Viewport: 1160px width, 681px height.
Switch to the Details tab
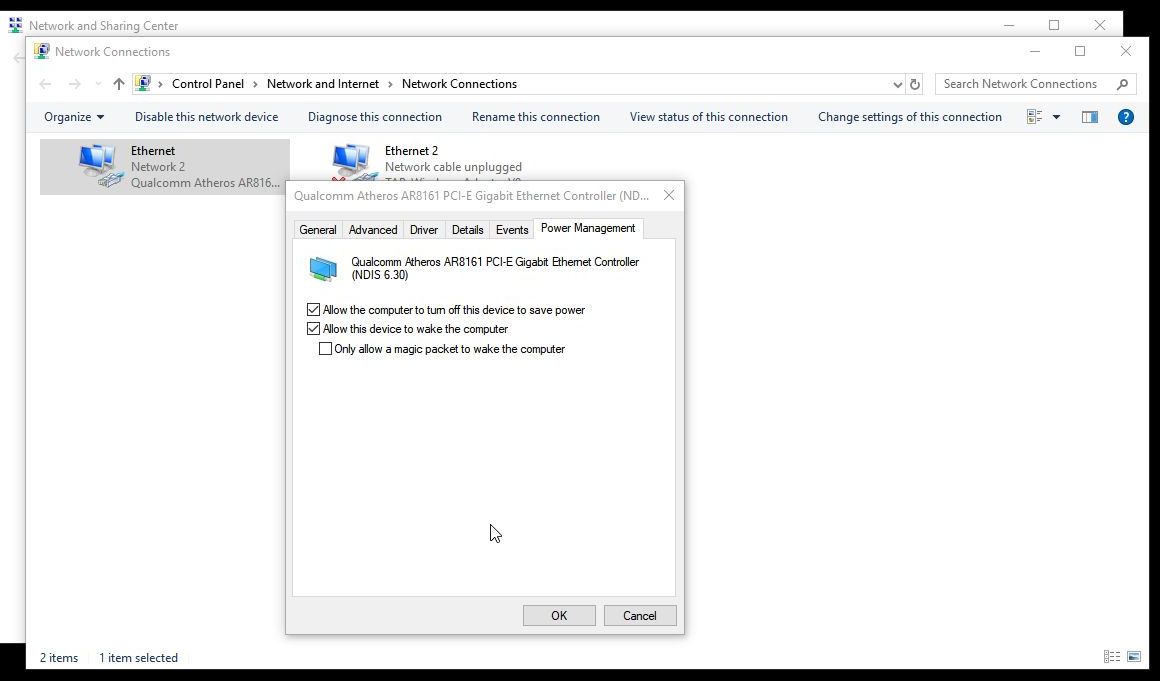coord(468,230)
